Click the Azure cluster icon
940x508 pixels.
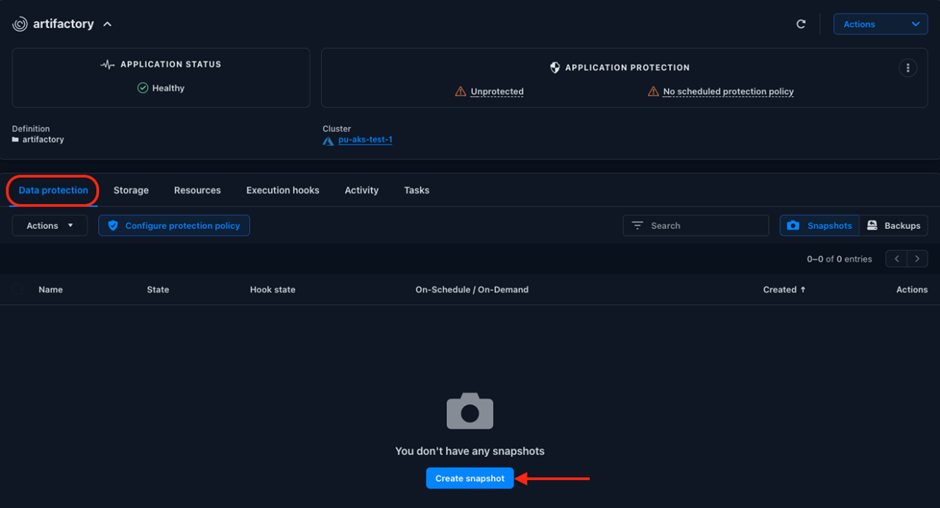coord(328,141)
